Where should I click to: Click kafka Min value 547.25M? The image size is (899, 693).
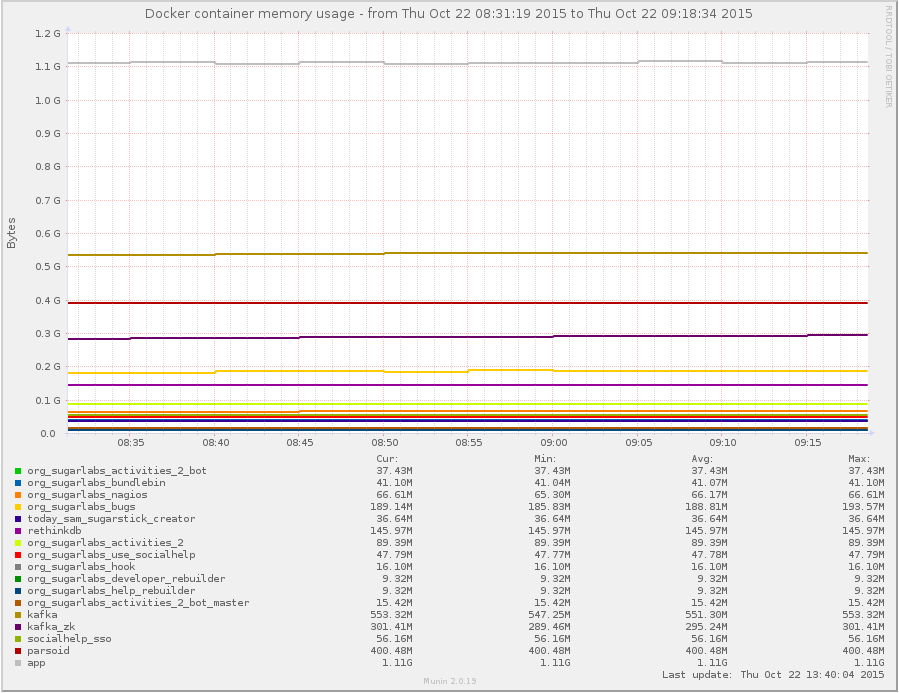[x=549, y=615]
